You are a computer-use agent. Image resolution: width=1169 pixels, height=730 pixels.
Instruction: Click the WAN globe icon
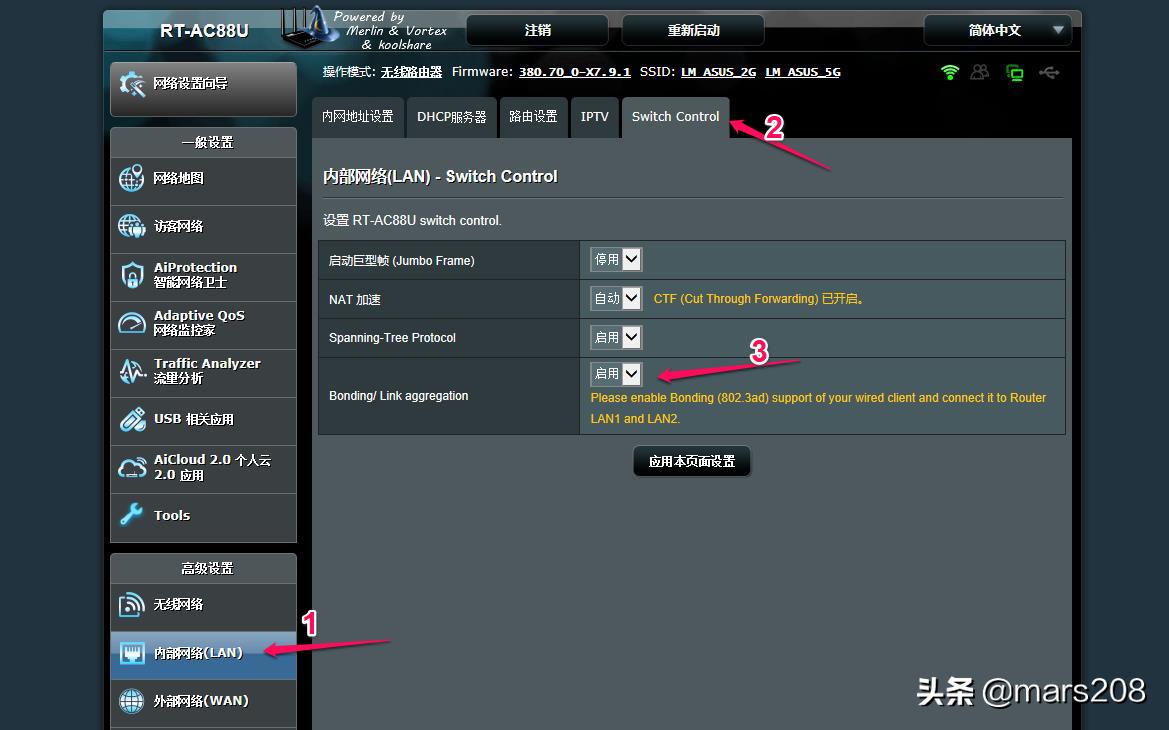(x=132, y=701)
